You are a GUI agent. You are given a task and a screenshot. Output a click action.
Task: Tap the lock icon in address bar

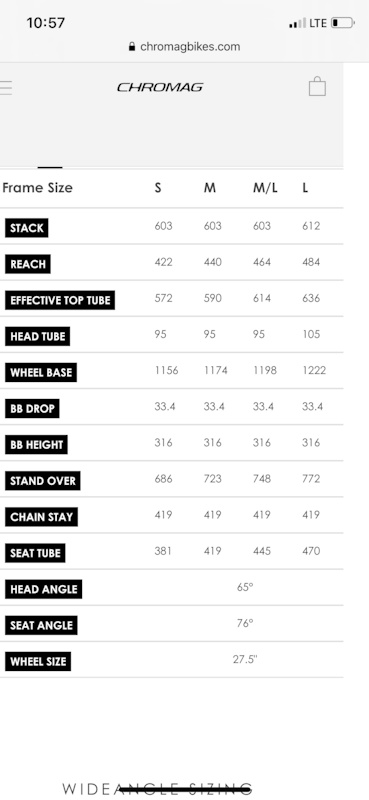[x=132, y=47]
